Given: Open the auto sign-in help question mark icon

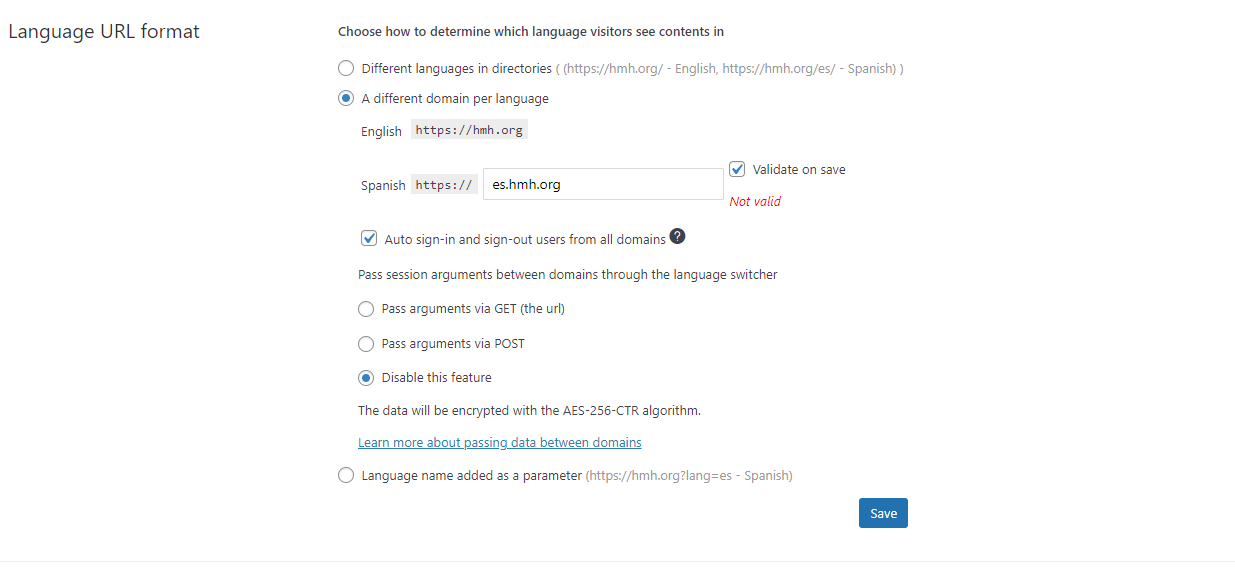Looking at the screenshot, I should point(678,237).
